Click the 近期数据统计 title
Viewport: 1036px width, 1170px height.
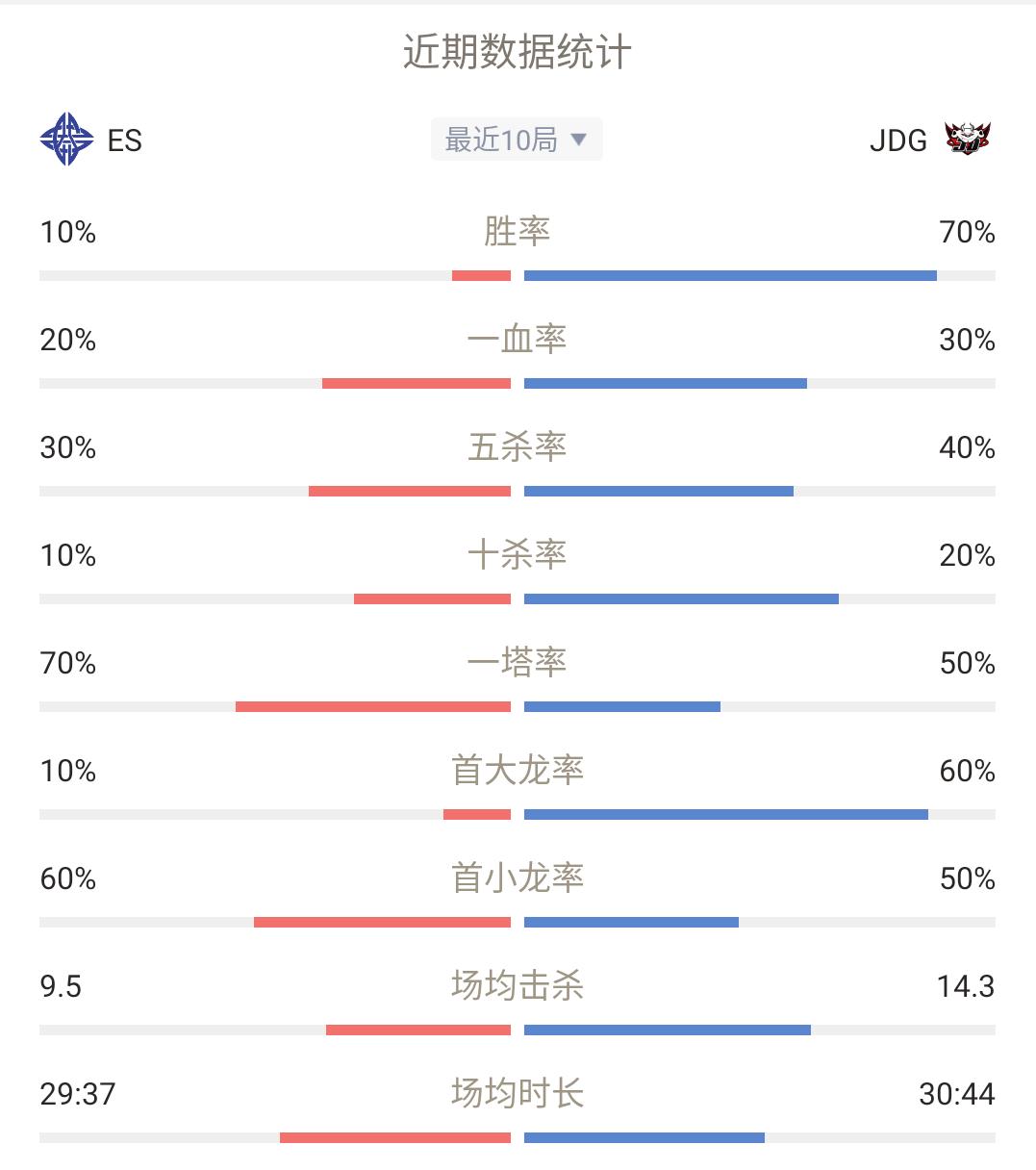[x=518, y=52]
